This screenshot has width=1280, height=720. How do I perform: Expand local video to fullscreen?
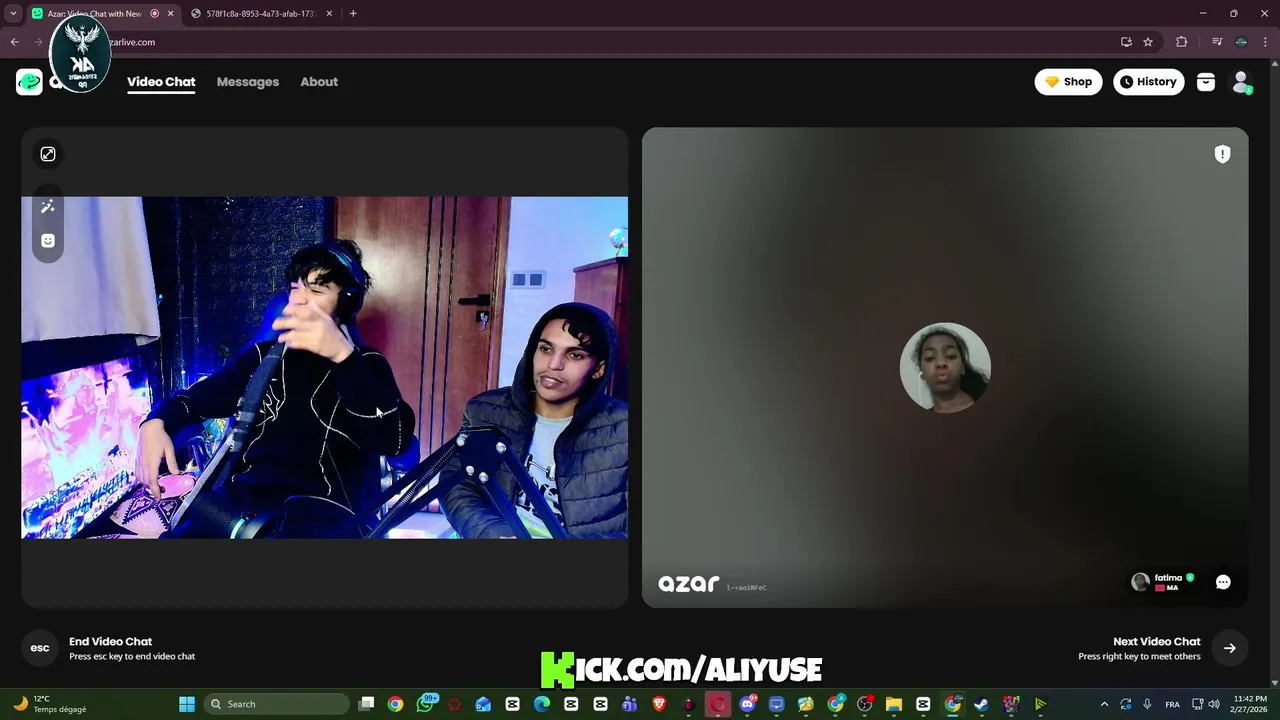point(48,154)
